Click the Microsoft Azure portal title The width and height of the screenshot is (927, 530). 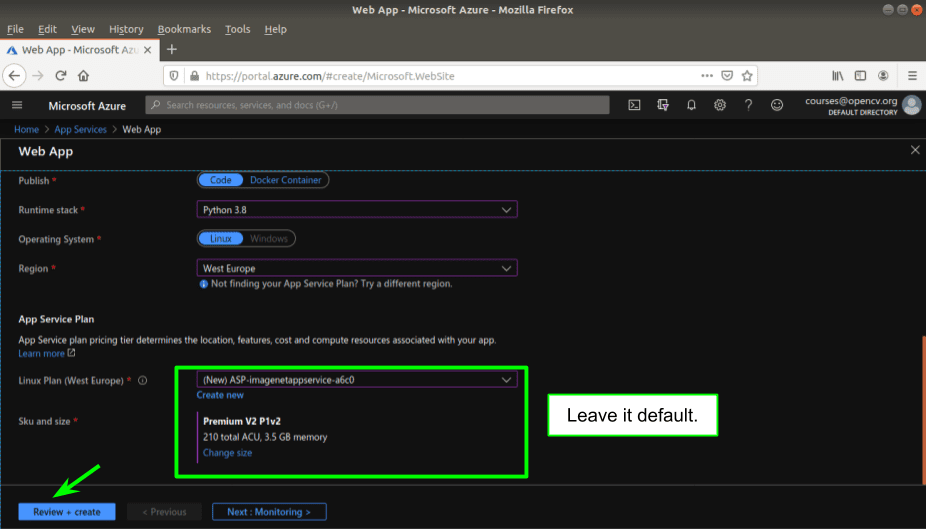point(87,106)
